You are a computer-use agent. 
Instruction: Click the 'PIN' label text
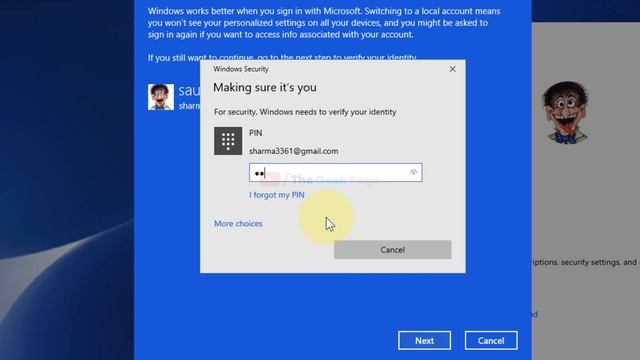[x=256, y=133]
